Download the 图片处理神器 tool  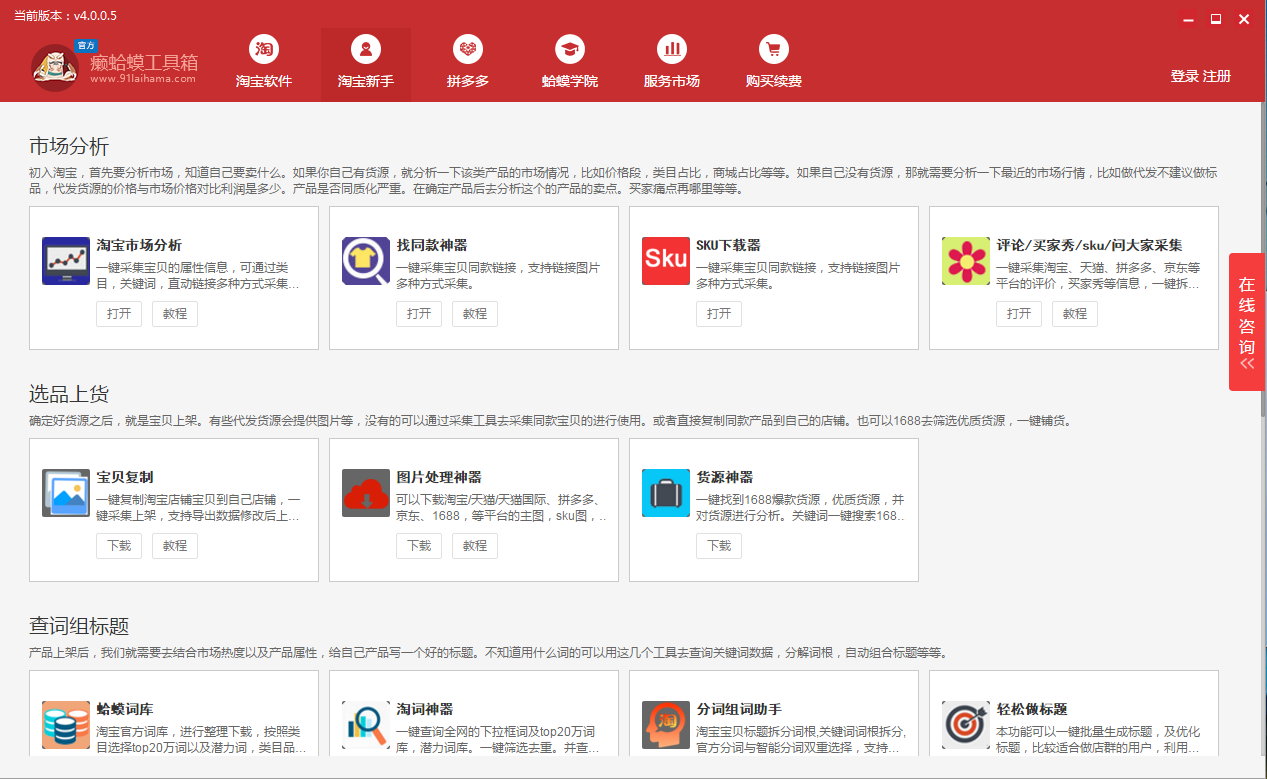click(x=419, y=546)
